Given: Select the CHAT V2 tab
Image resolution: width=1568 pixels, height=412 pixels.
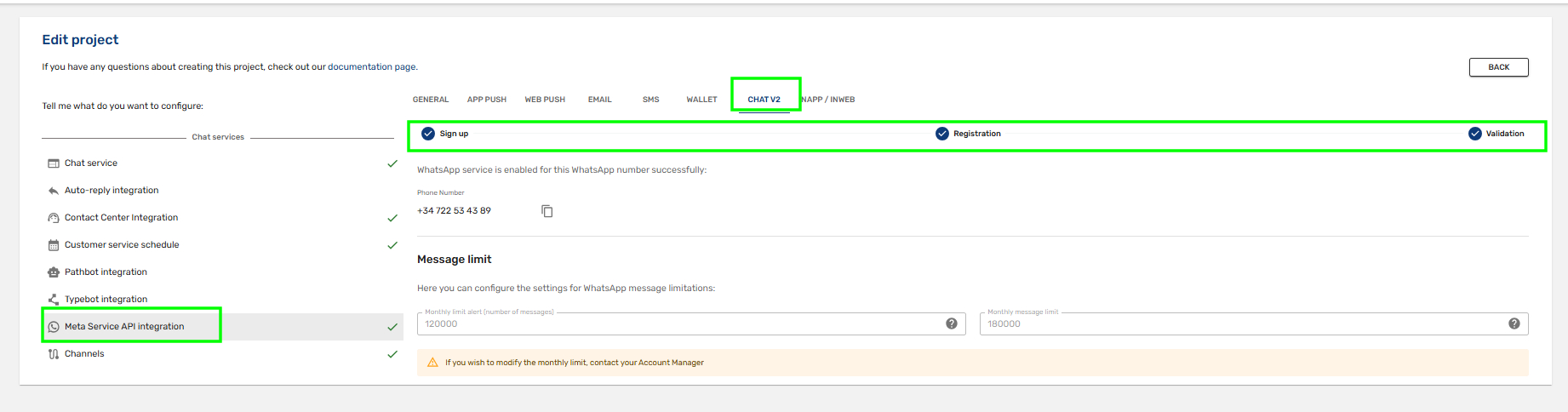Looking at the screenshot, I should click(764, 100).
